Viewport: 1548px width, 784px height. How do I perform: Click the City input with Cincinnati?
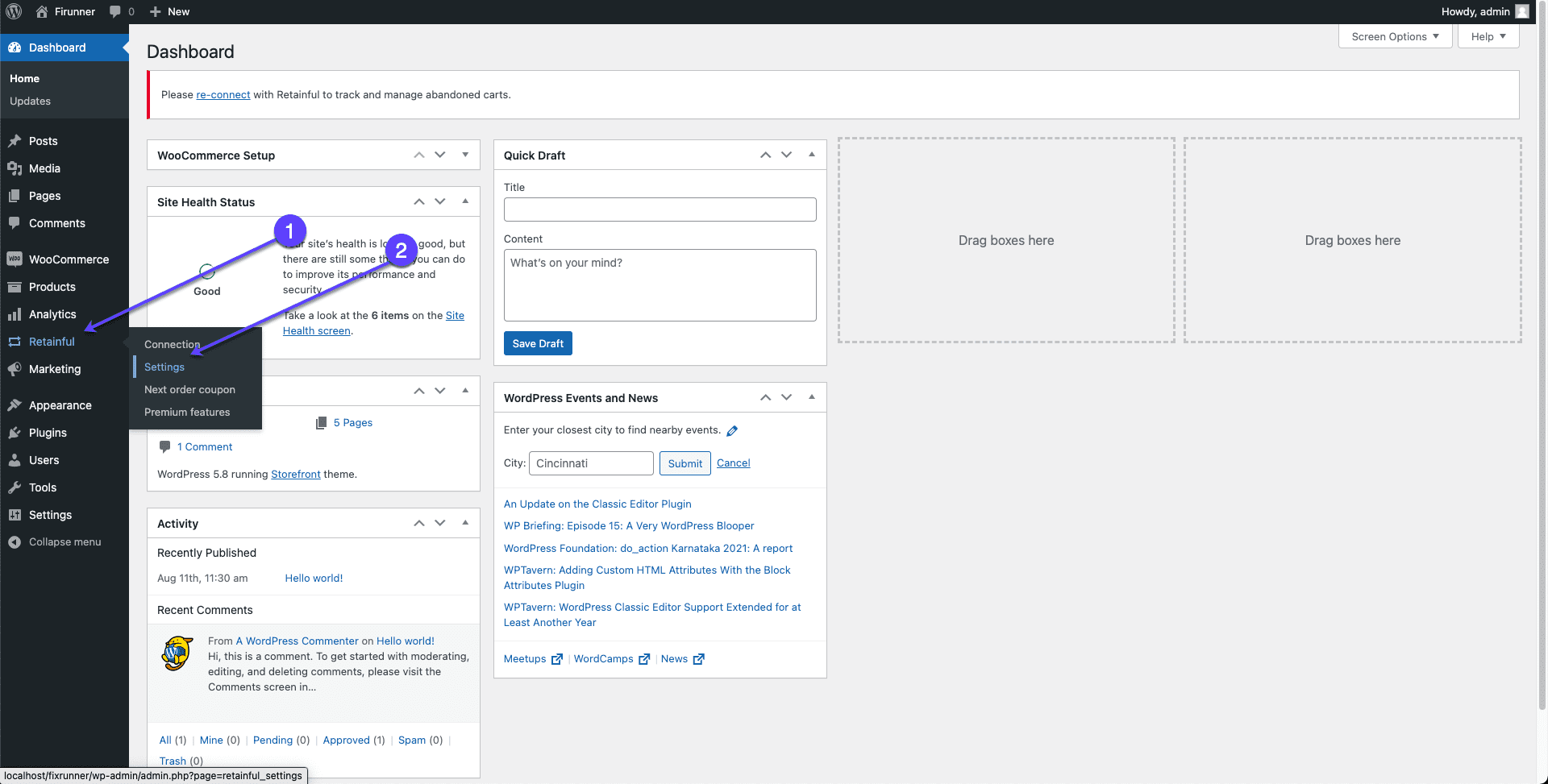(591, 463)
